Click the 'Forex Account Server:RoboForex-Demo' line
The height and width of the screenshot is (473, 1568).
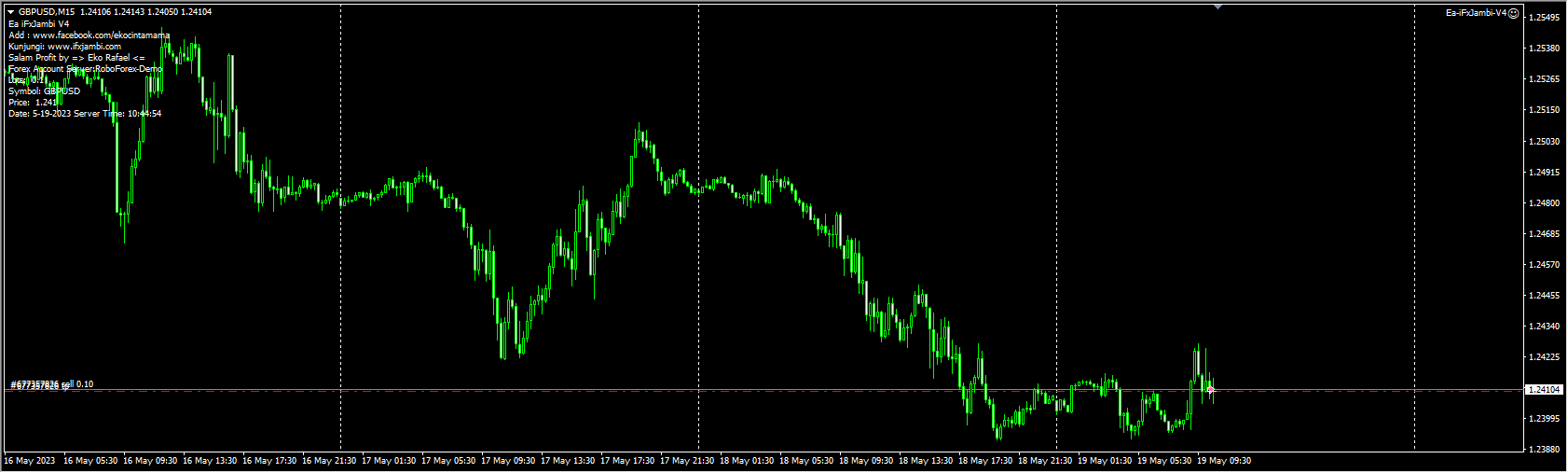point(86,69)
